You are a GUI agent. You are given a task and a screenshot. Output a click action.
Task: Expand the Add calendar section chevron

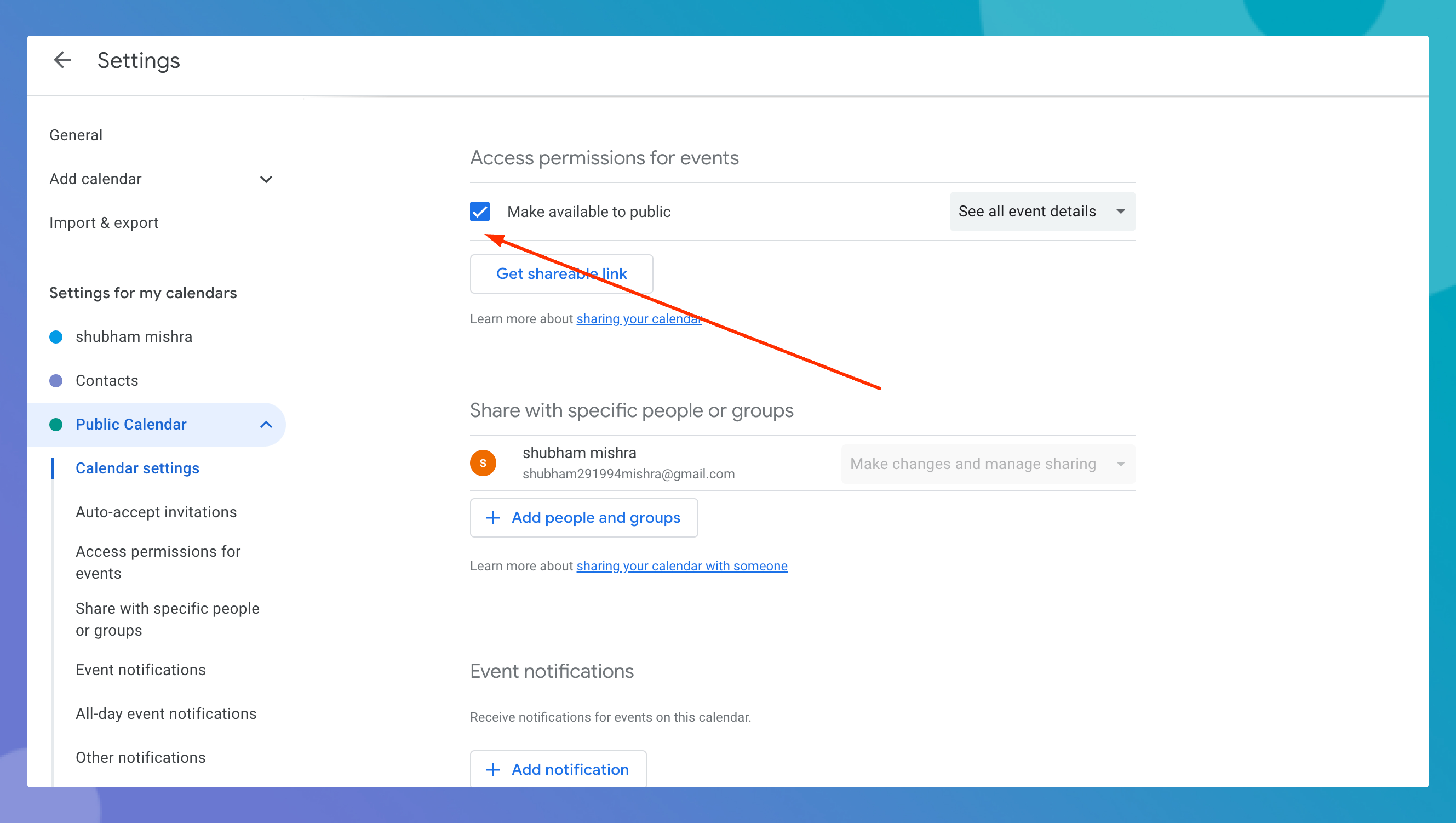point(266,179)
